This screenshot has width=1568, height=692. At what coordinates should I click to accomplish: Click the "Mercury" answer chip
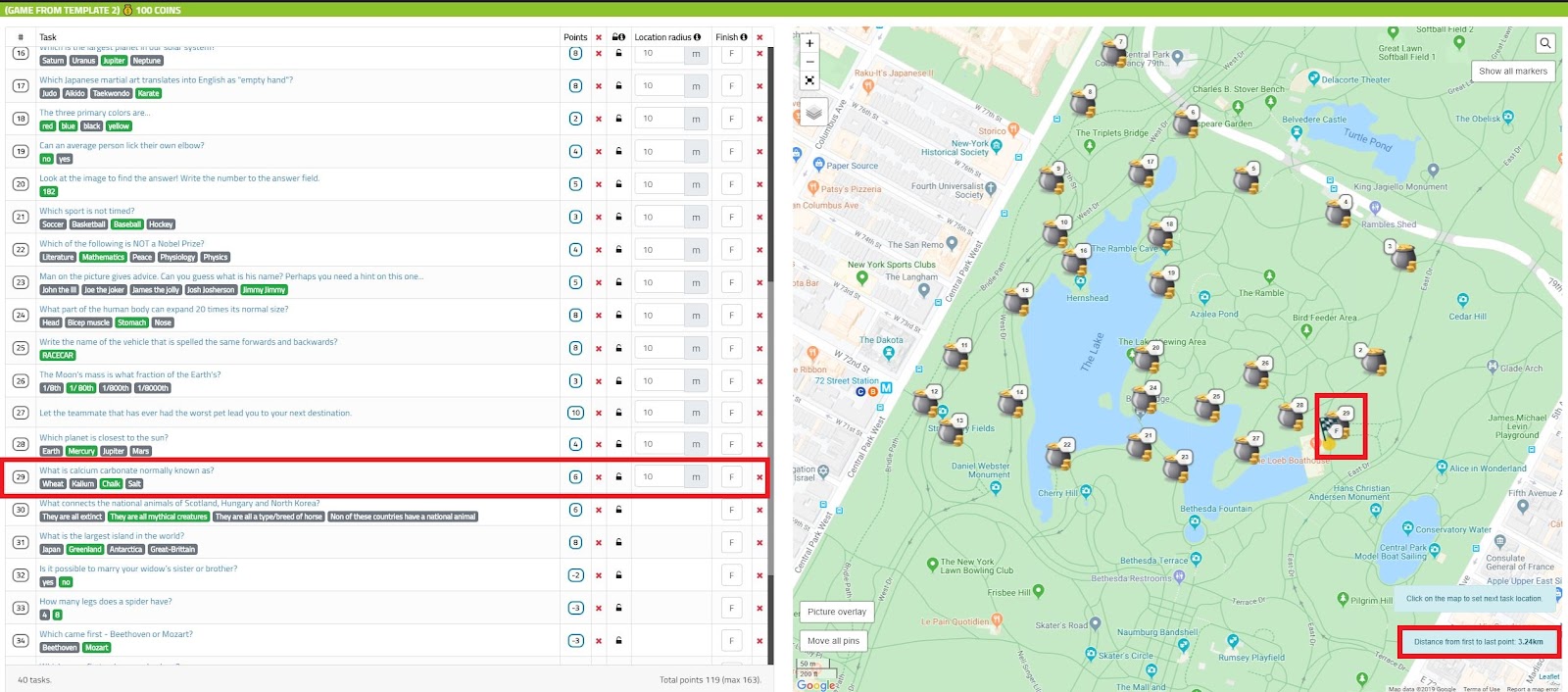(81, 452)
